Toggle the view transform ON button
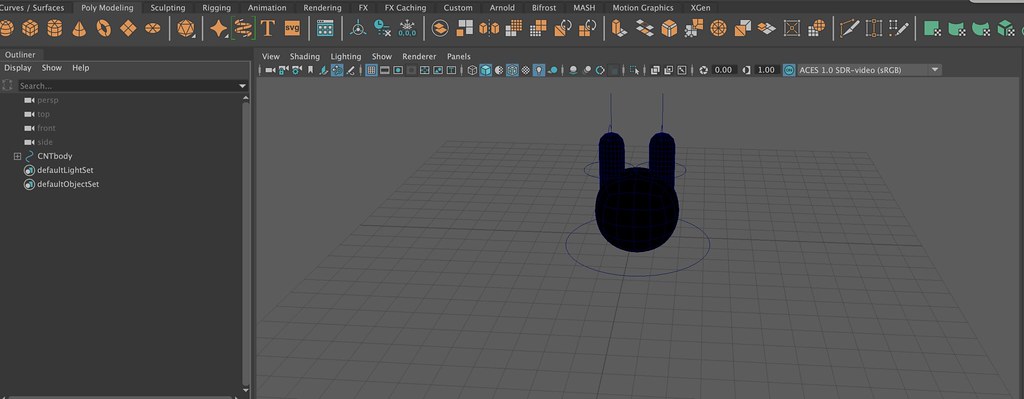The width and height of the screenshot is (1024, 399). 789,70
